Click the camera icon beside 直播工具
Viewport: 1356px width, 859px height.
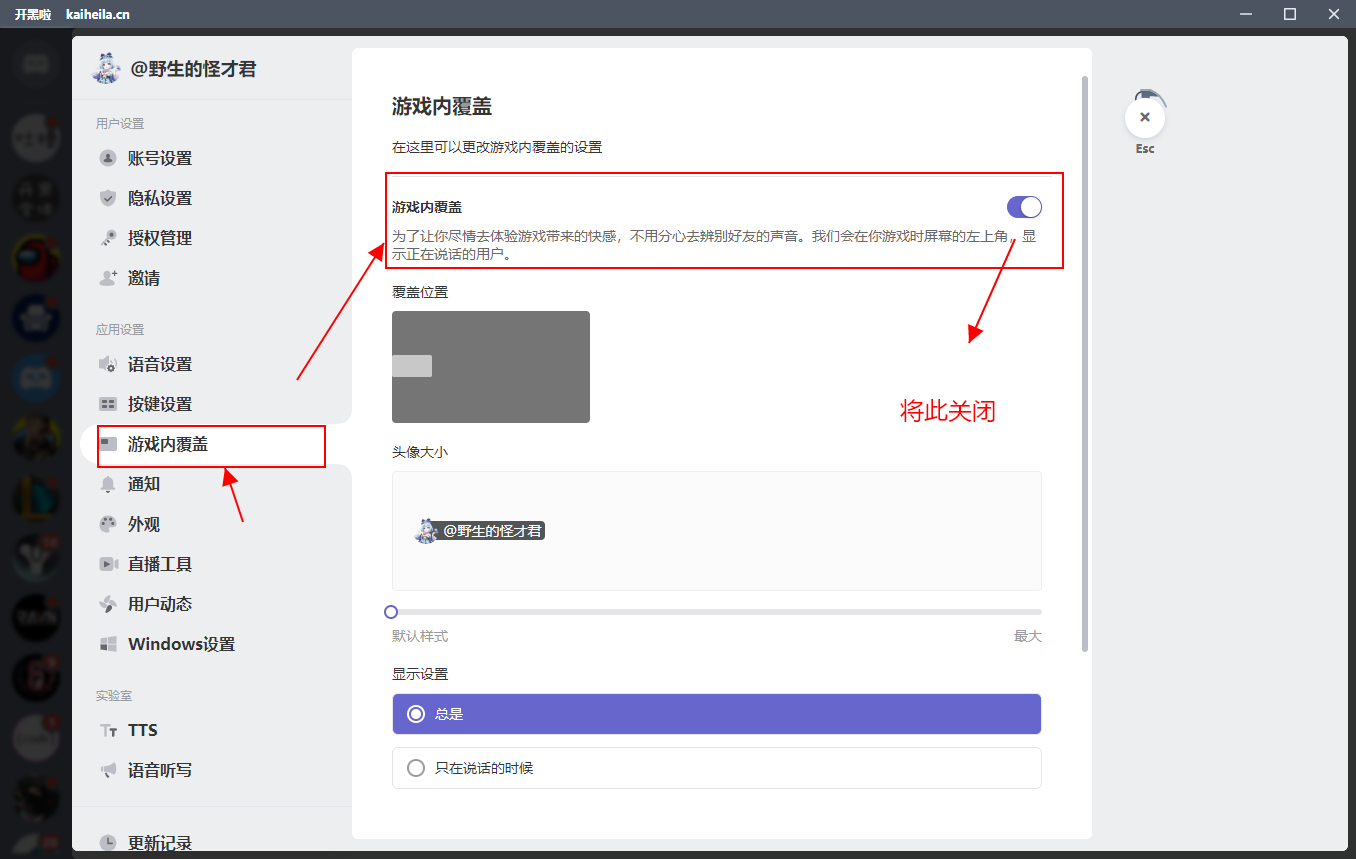(x=108, y=564)
